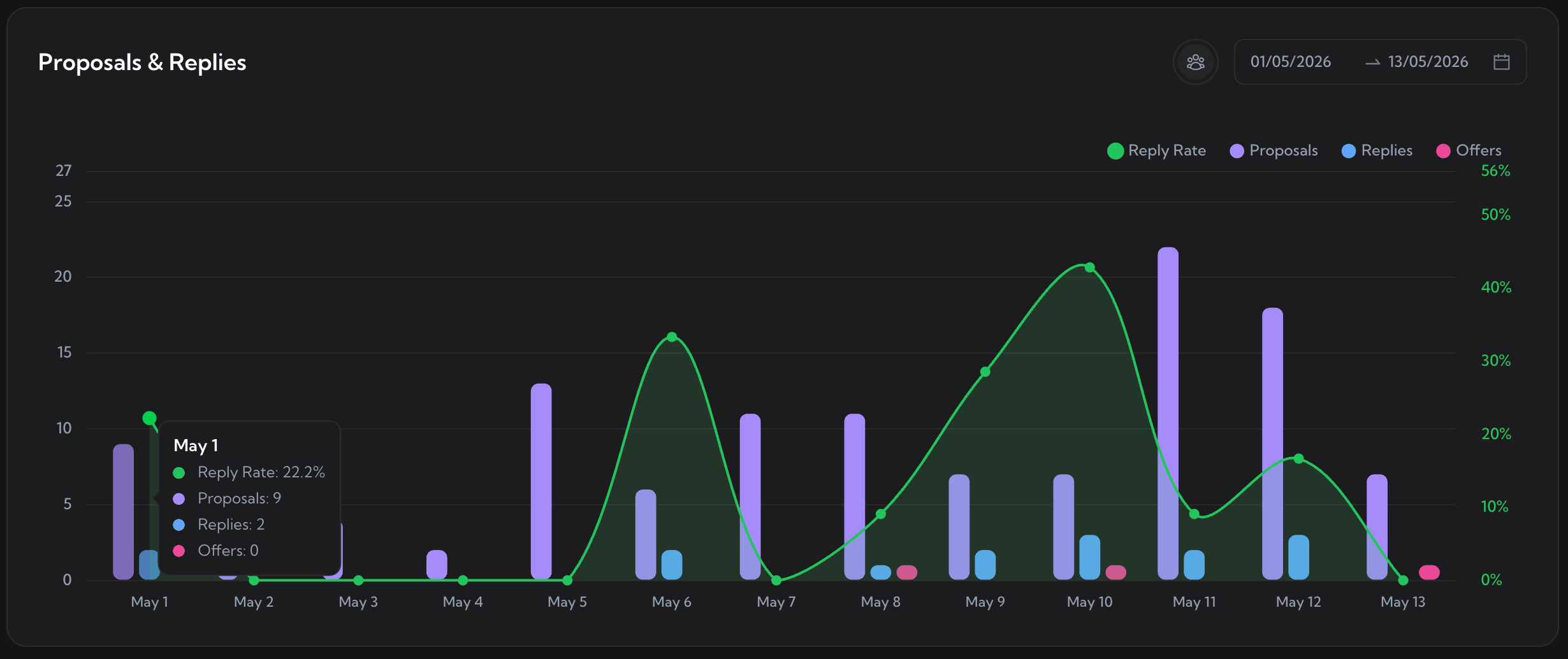Image resolution: width=1568 pixels, height=659 pixels.
Task: Click the May 12 reply rate data point
Action: (x=1299, y=458)
